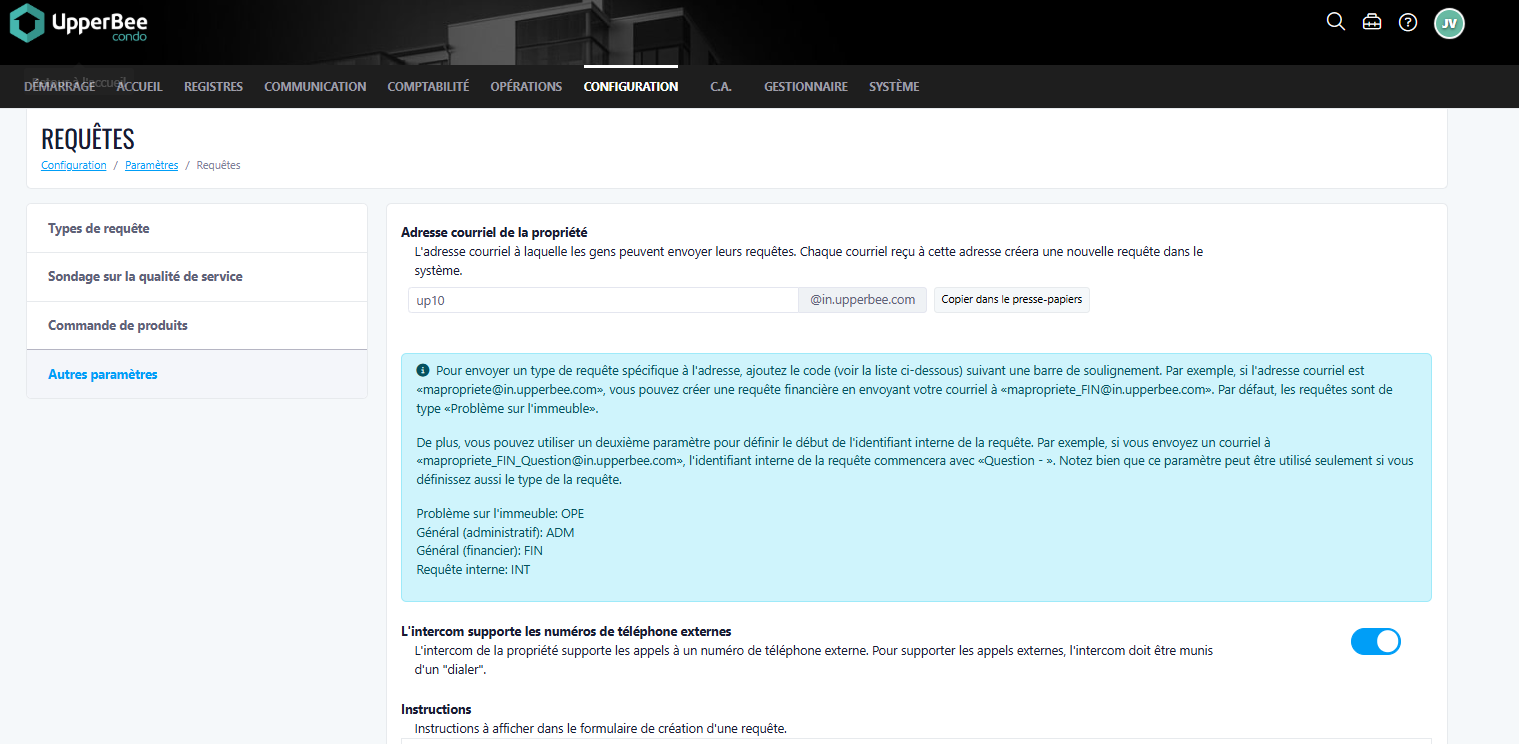
Task: Open the toolbox icon in header
Action: pos(1372,22)
